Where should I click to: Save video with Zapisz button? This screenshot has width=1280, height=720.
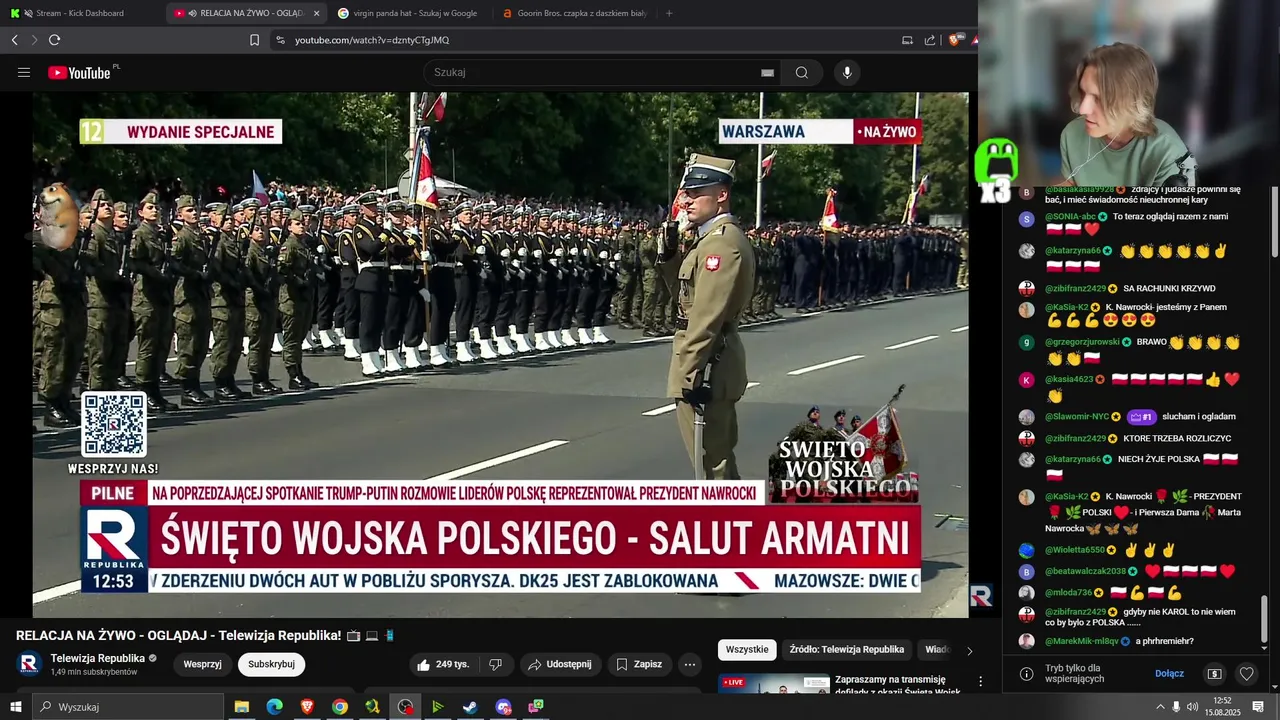click(639, 664)
